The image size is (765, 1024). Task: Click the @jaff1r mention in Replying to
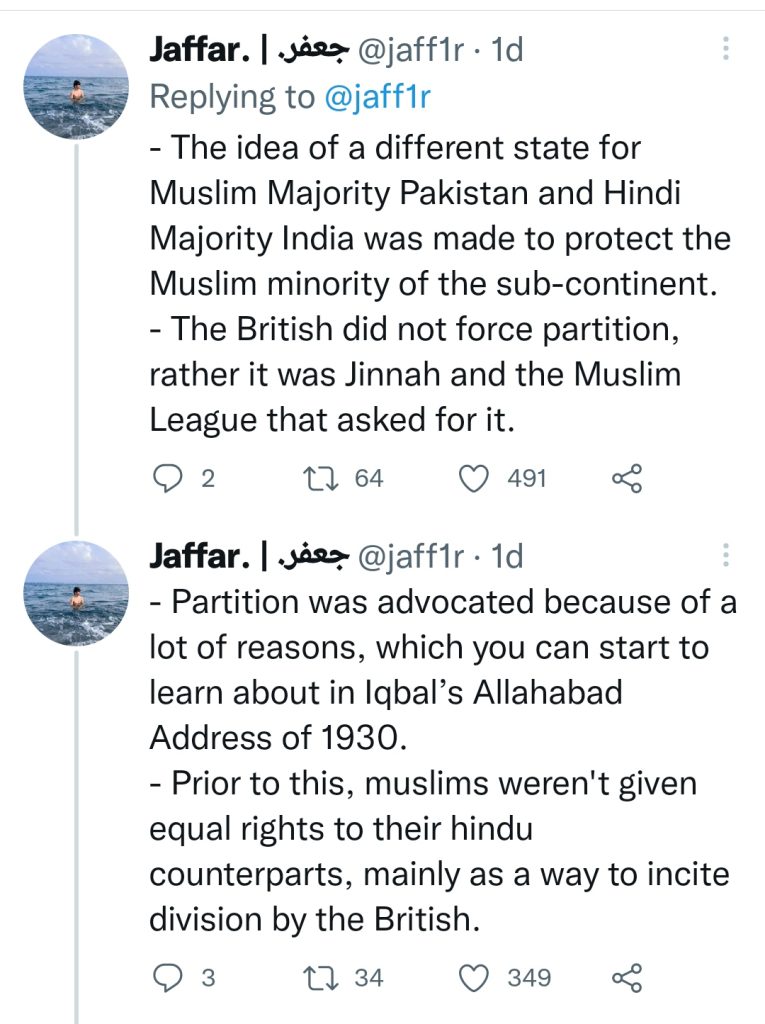click(377, 97)
